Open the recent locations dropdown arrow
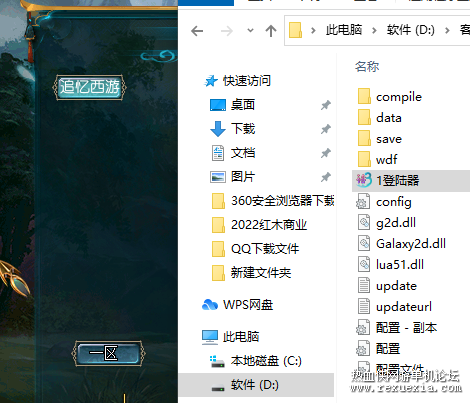Image resolution: width=470 pixels, height=403 pixels. coord(250,31)
